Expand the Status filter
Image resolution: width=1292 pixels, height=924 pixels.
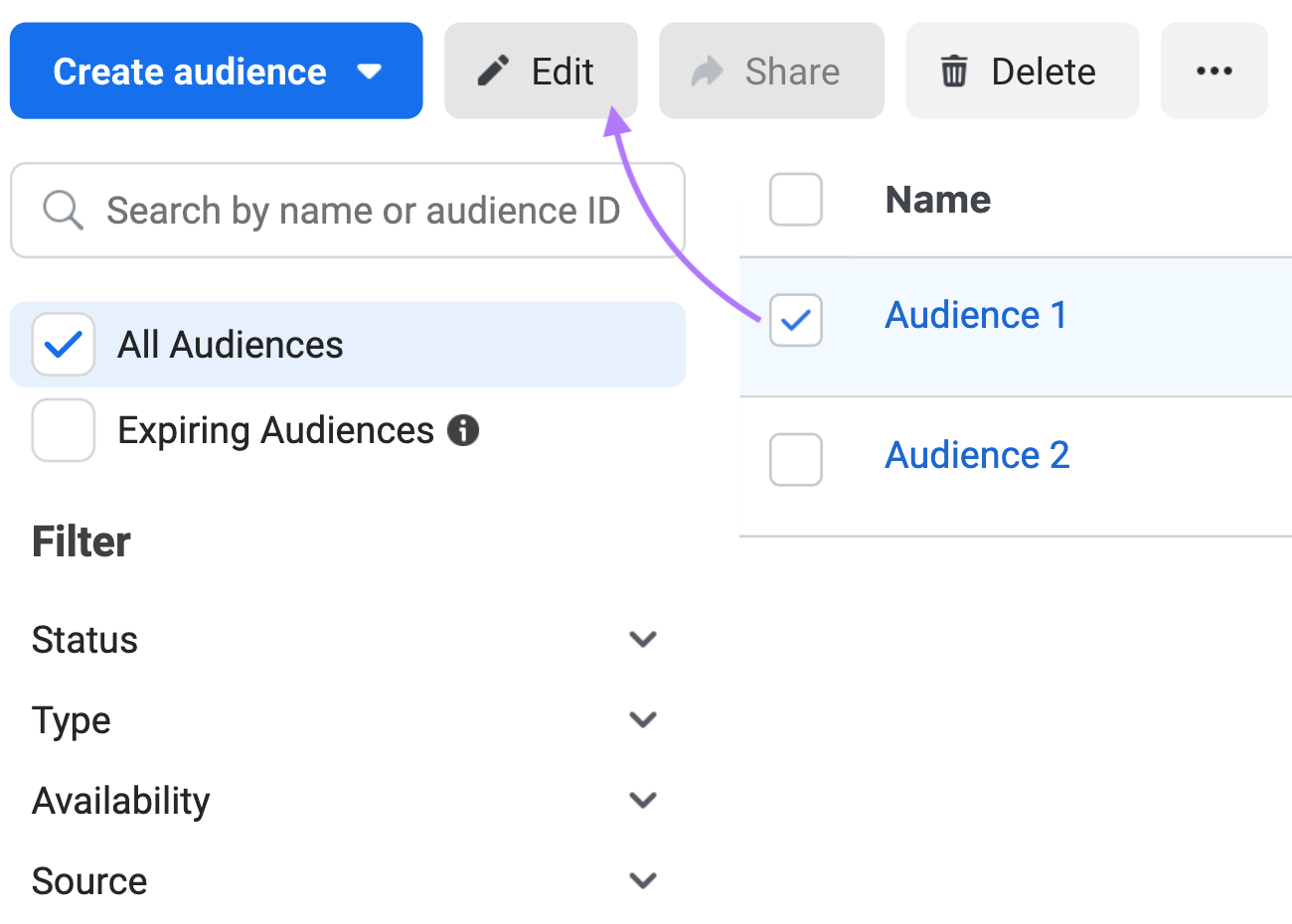pos(643,640)
